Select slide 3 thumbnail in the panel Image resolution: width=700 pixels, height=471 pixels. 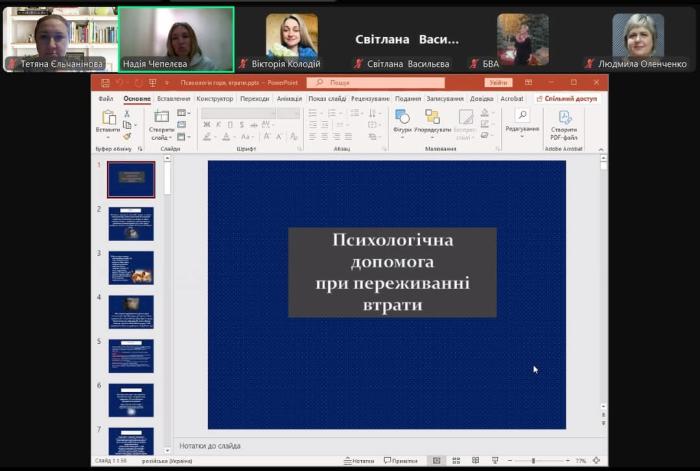(x=131, y=267)
